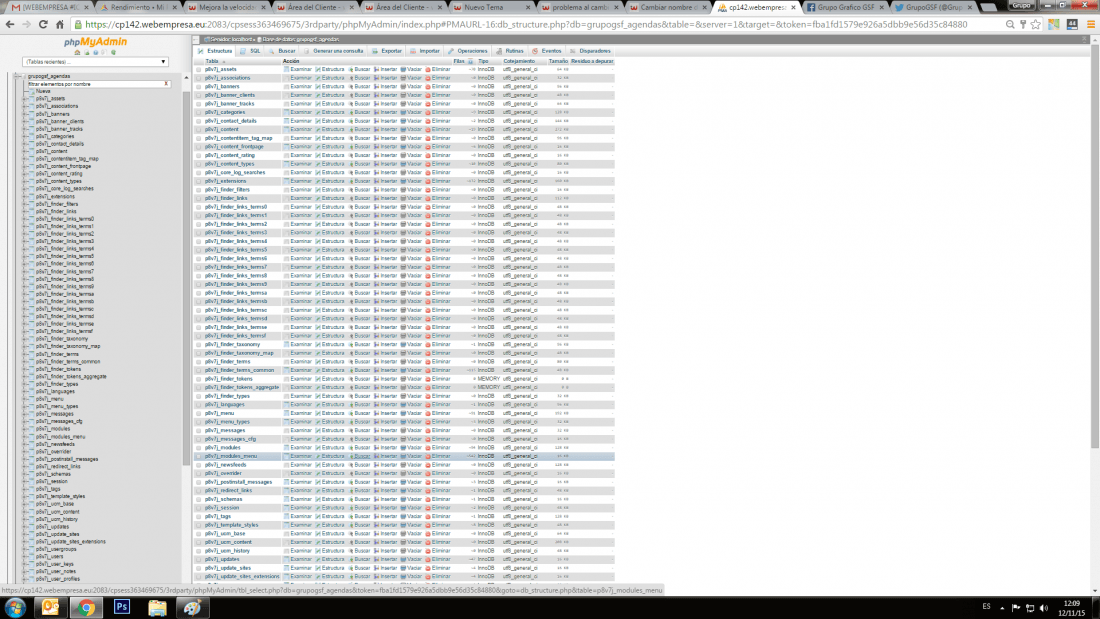Image resolution: width=1100 pixels, height=619 pixels.
Task: Check the p8v7j_menu row checkbox
Action: coord(199,413)
